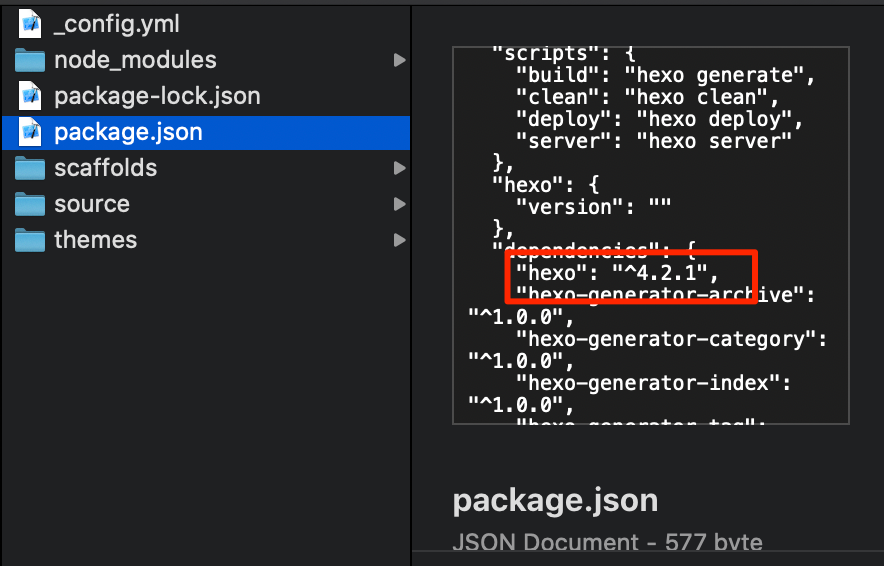The height and width of the screenshot is (566, 884).
Task: Click the scaffolds folder icon
Action: (30, 168)
